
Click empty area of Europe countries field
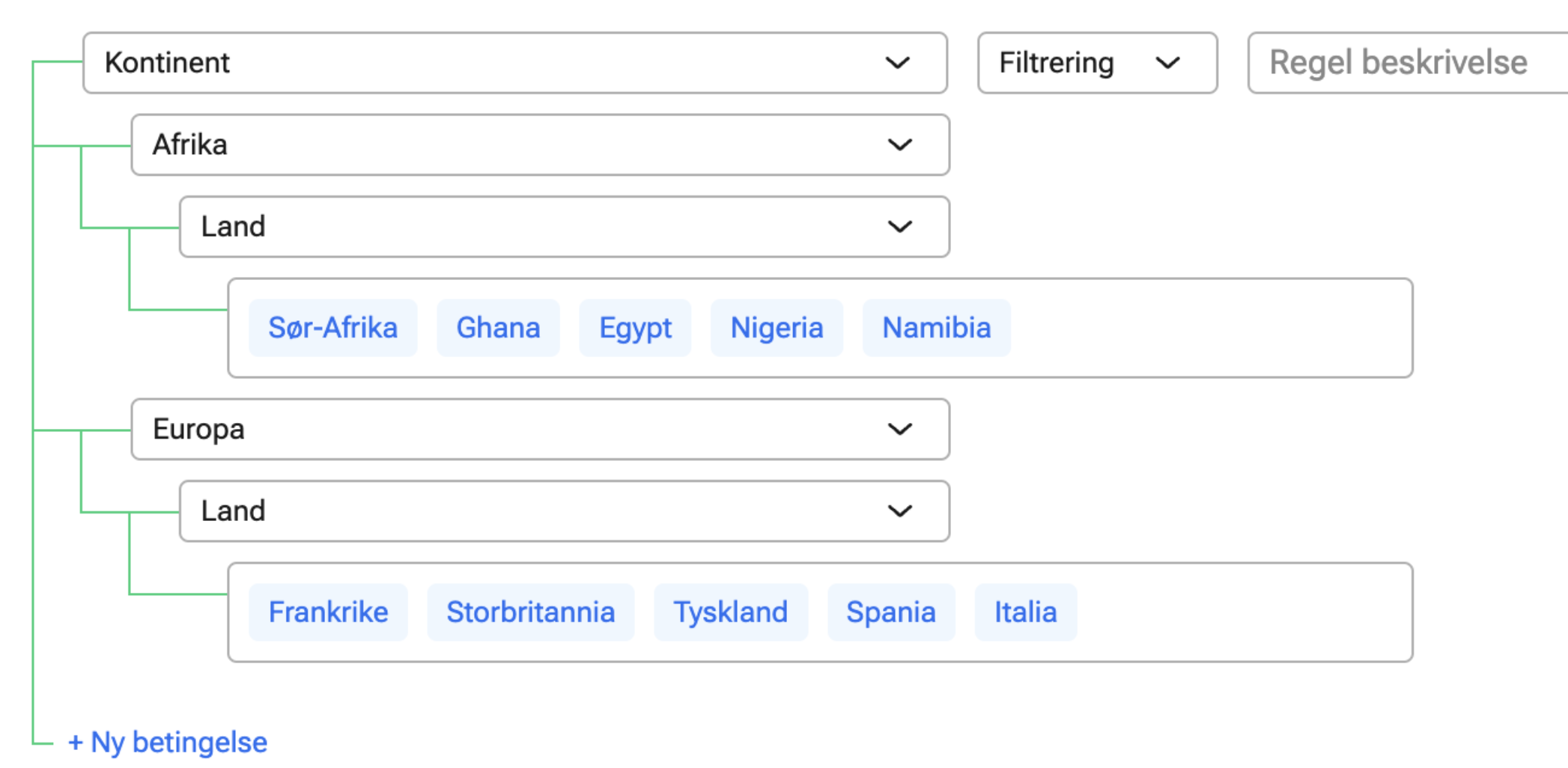point(1243,612)
